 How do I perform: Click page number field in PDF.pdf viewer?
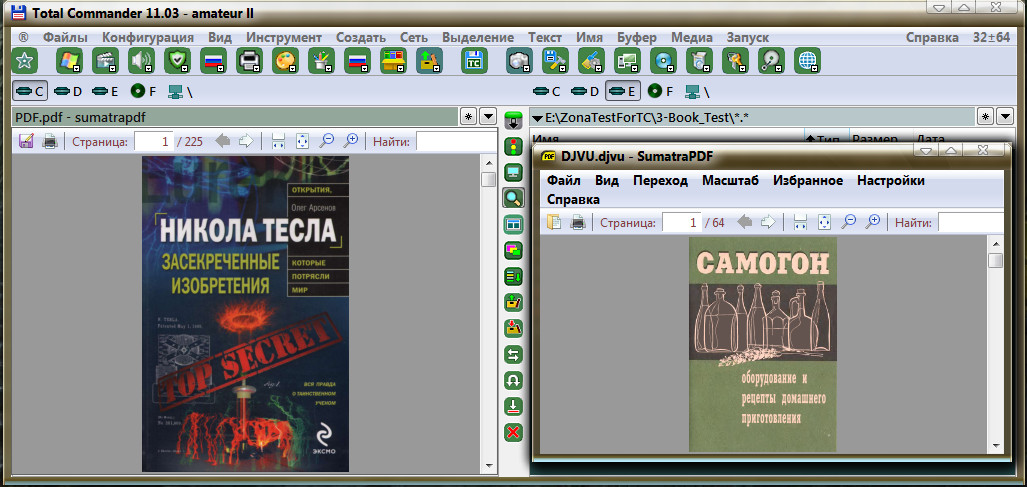tap(154, 141)
